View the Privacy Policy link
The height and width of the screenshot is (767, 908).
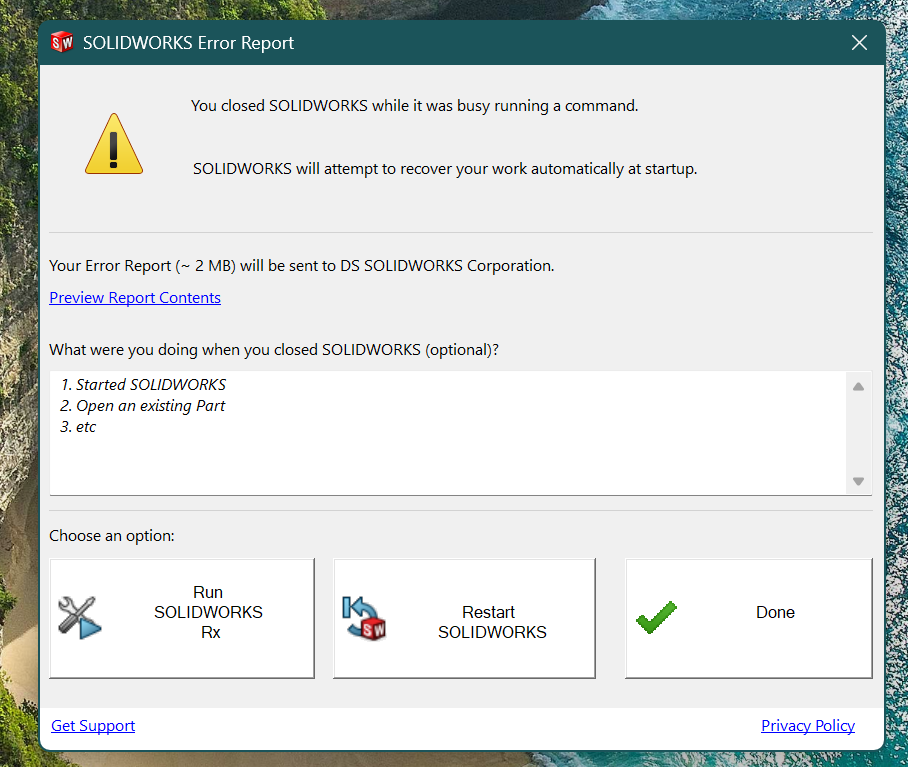808,726
